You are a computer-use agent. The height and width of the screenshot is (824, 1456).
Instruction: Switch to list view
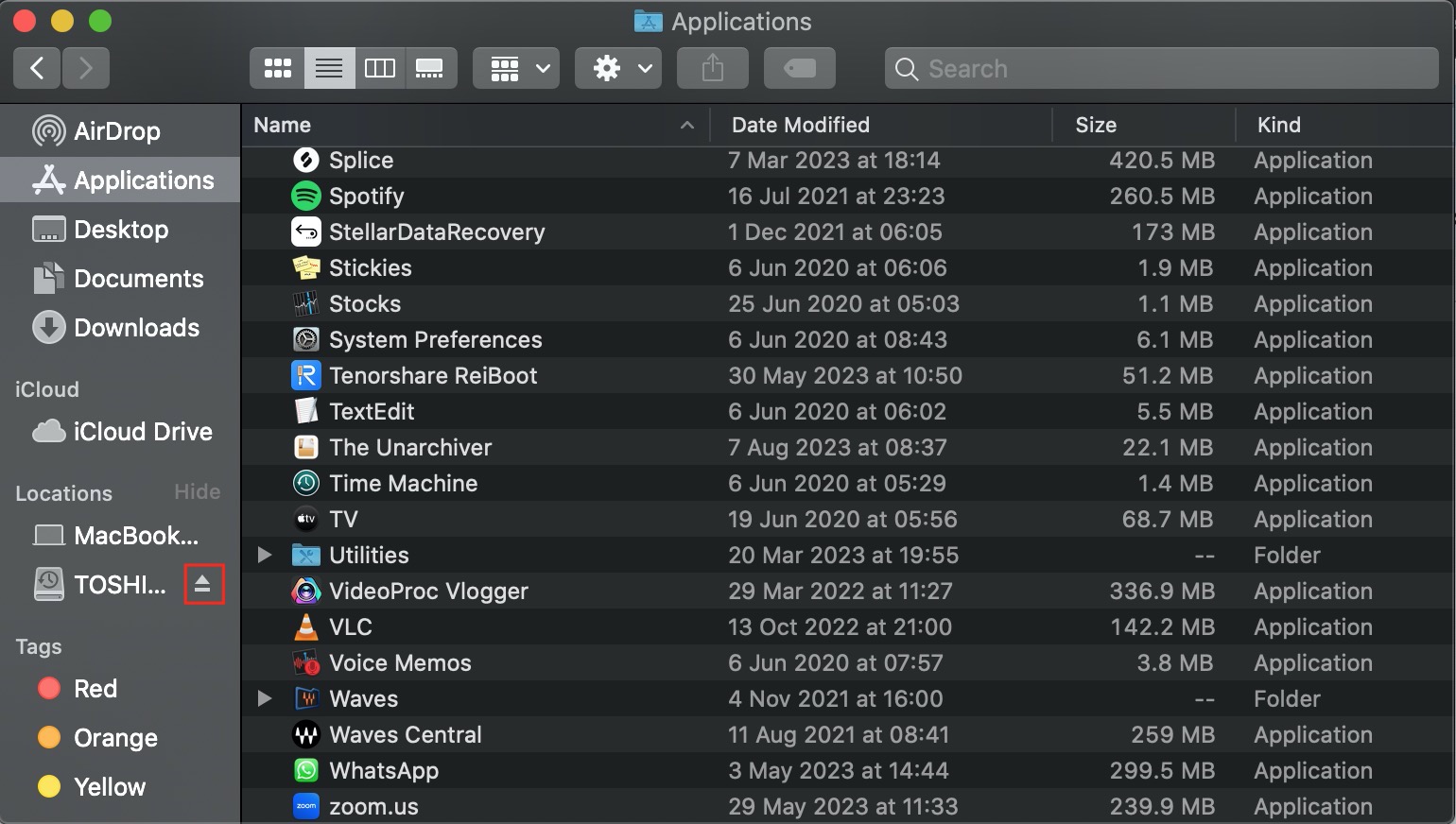tap(329, 68)
